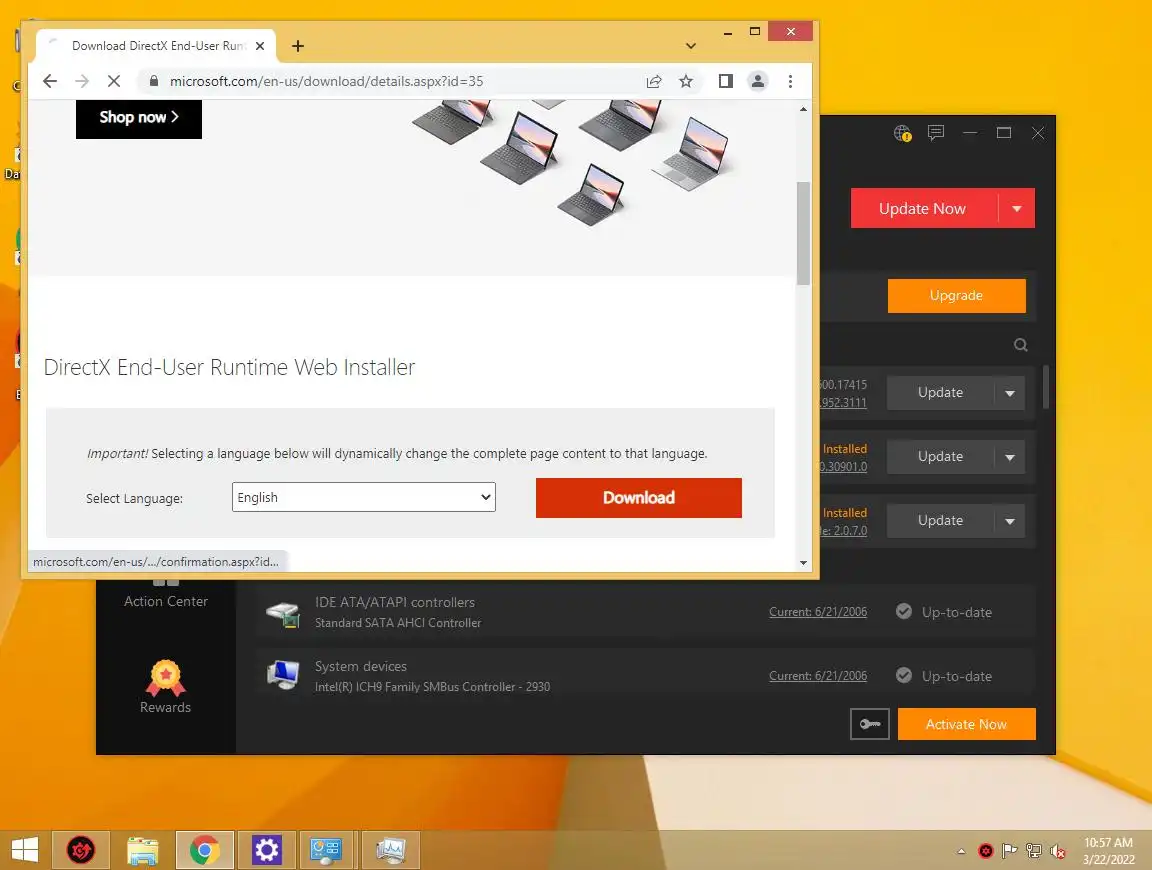Click Update next to version 952.3111

point(940,393)
